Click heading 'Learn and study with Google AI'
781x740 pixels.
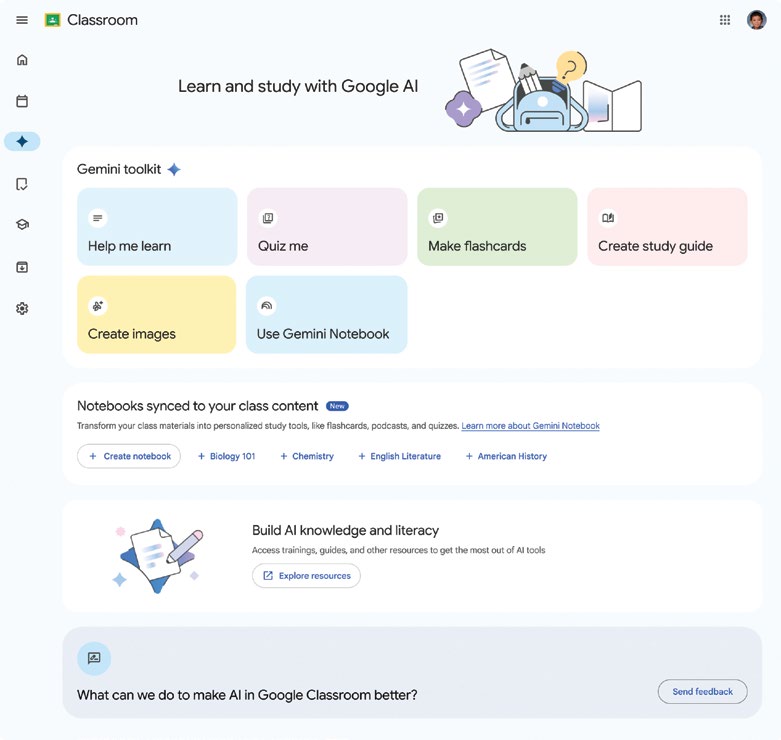tap(298, 86)
